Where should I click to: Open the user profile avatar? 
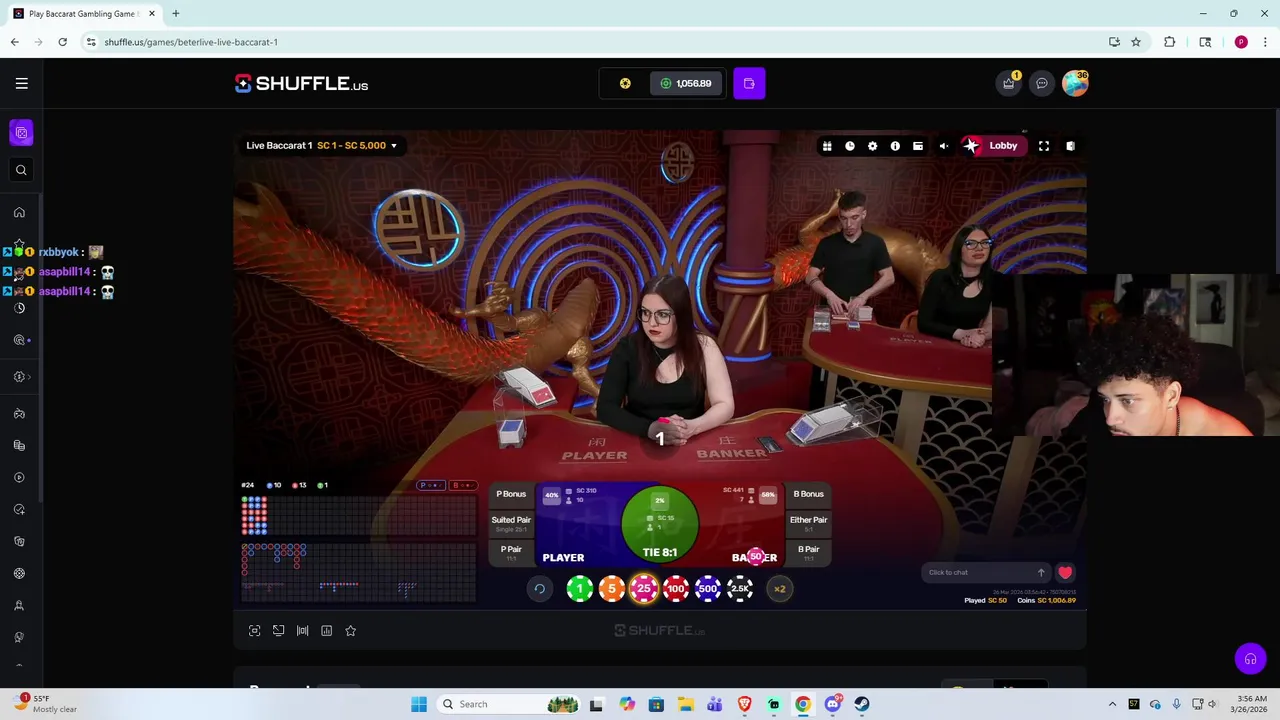[x=1075, y=83]
